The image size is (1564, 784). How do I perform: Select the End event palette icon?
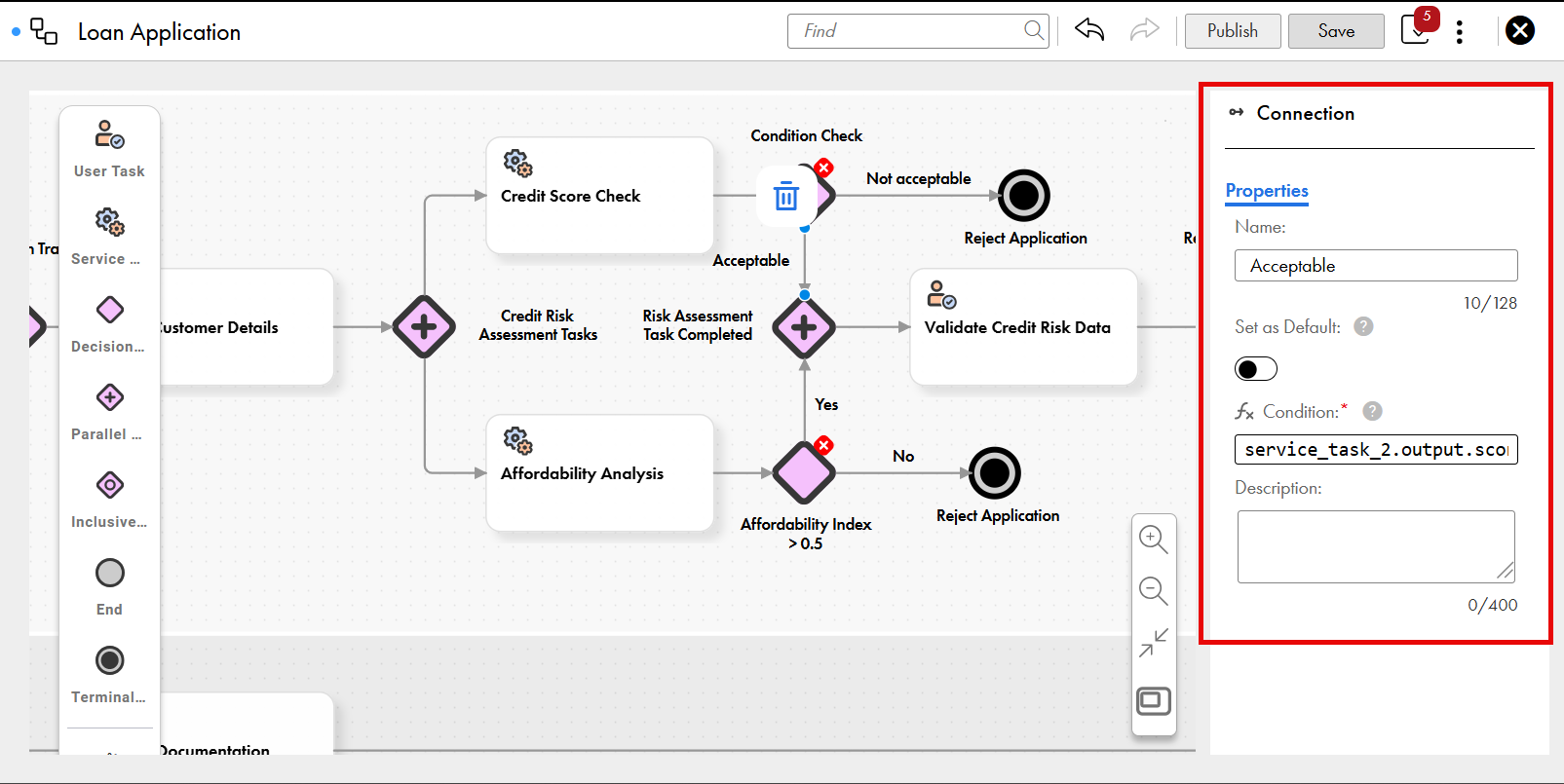pos(109,573)
